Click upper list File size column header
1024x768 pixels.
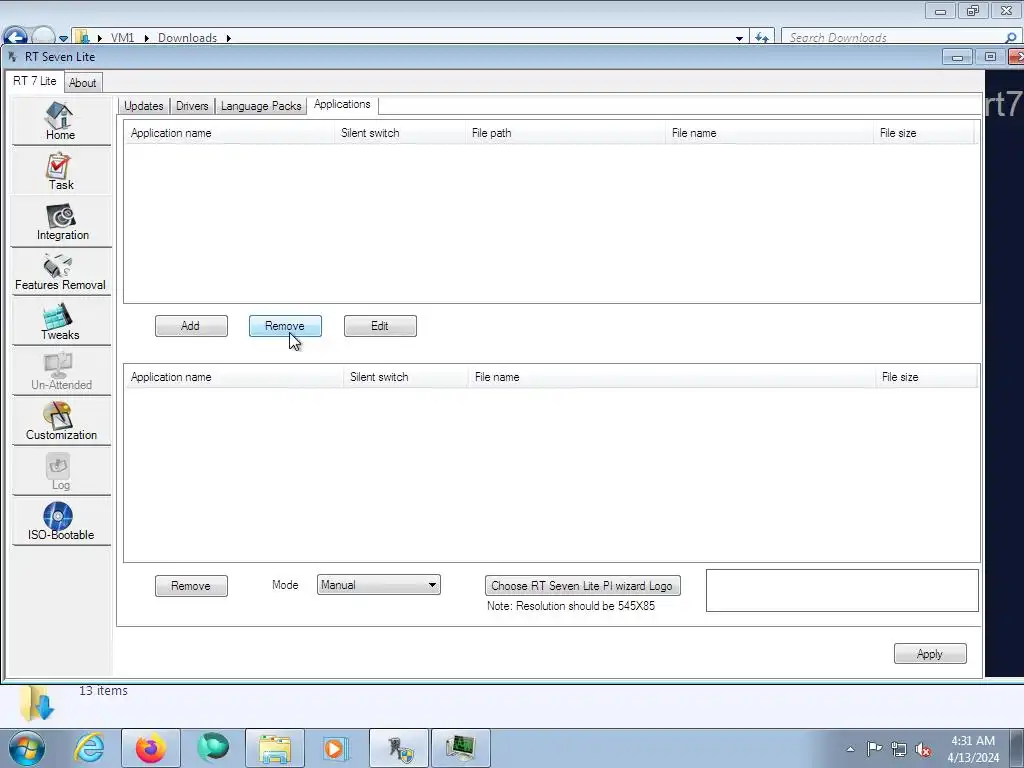pyautogui.click(x=923, y=133)
